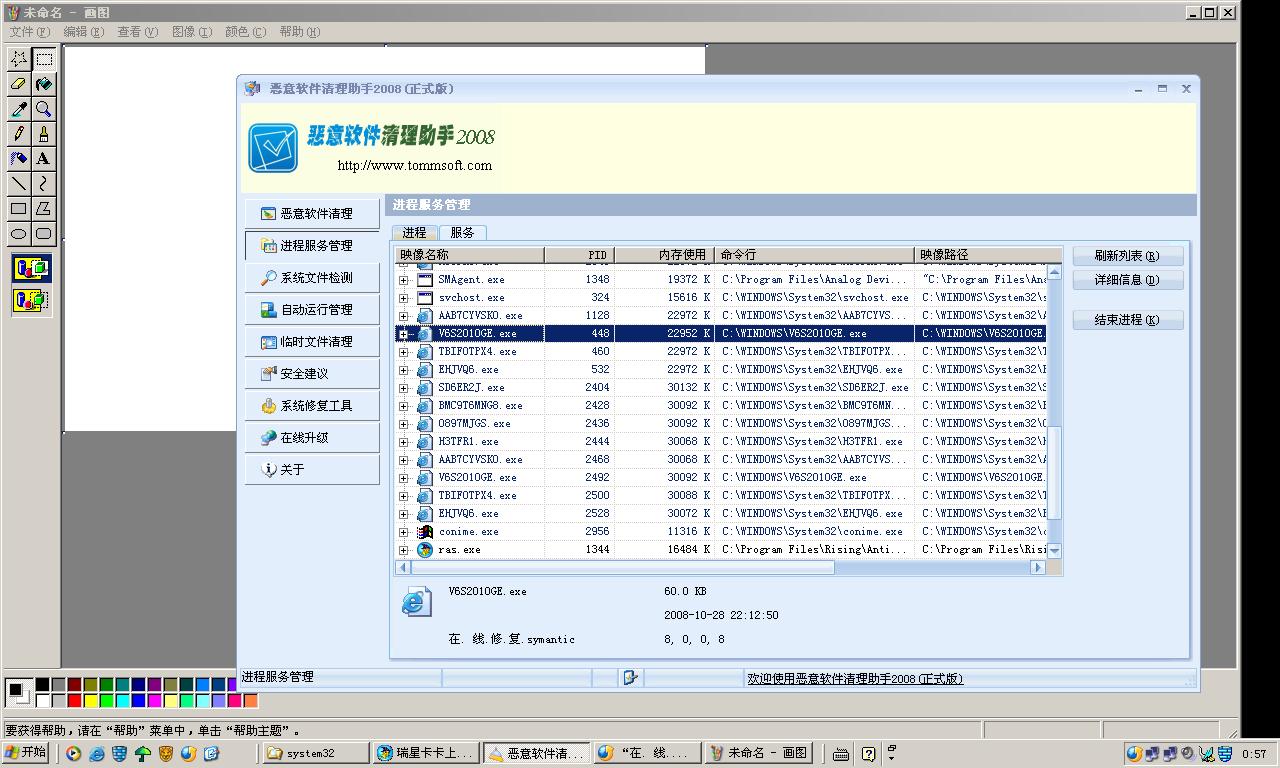Expand the H3TFR1.exe process node
The width and height of the screenshot is (1280, 768).
(404, 442)
